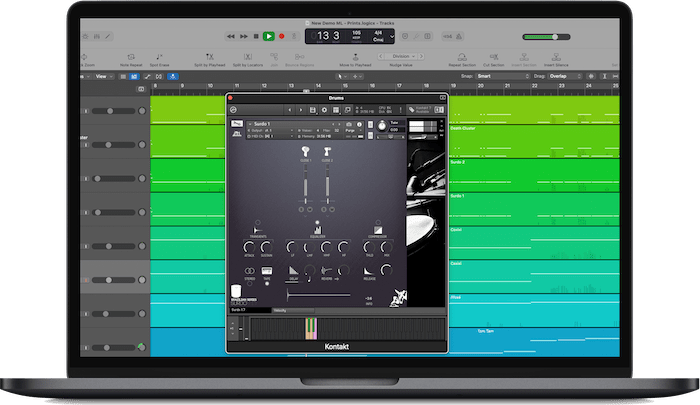Screen dimensions: 700x405
Task: Click nudge left arrow beside Division
Action: click(381, 56)
